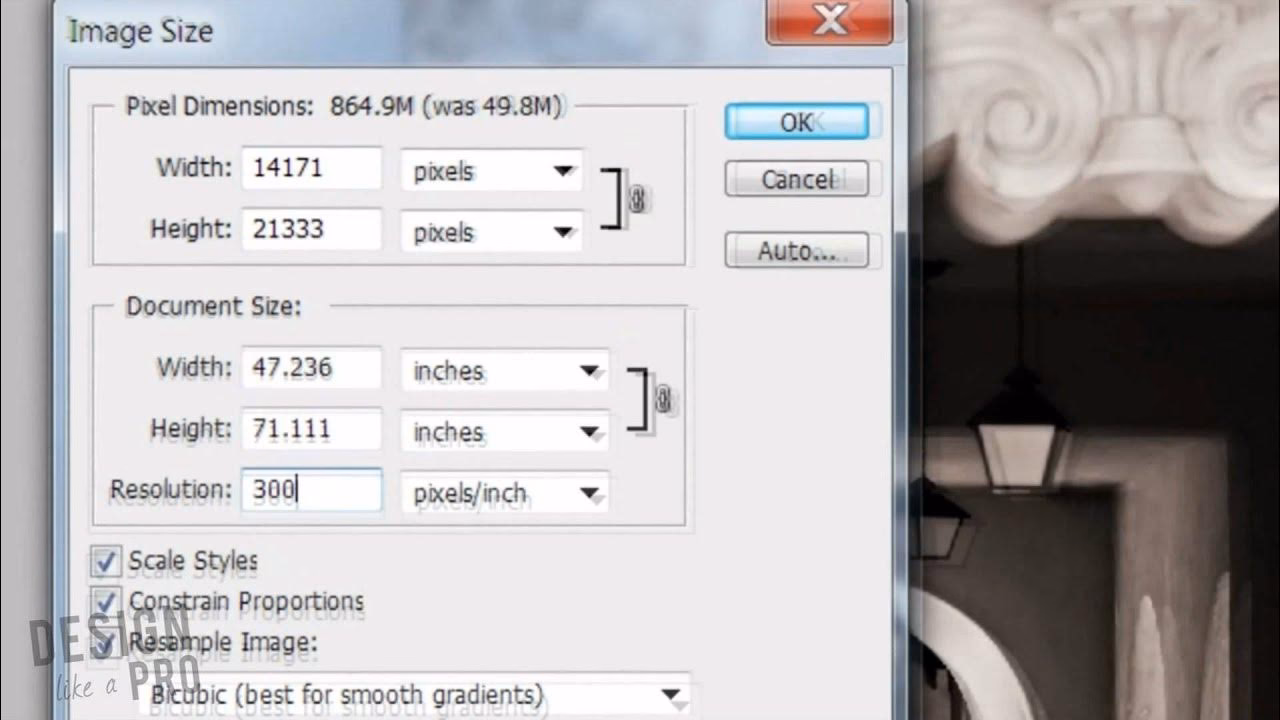Click the Cancel button
1280x720 pixels.
coord(797,179)
